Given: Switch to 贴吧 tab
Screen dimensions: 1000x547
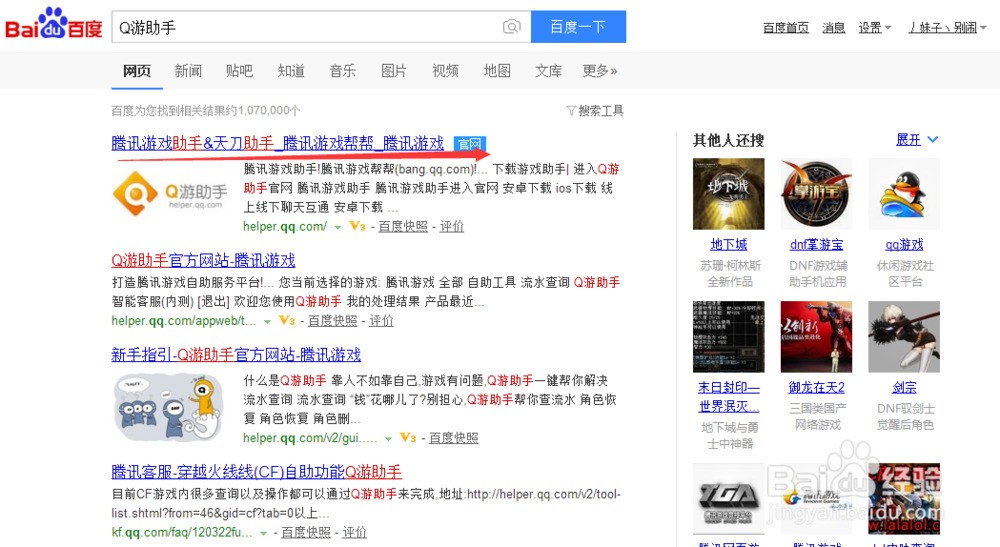Looking at the screenshot, I should click(x=239, y=71).
